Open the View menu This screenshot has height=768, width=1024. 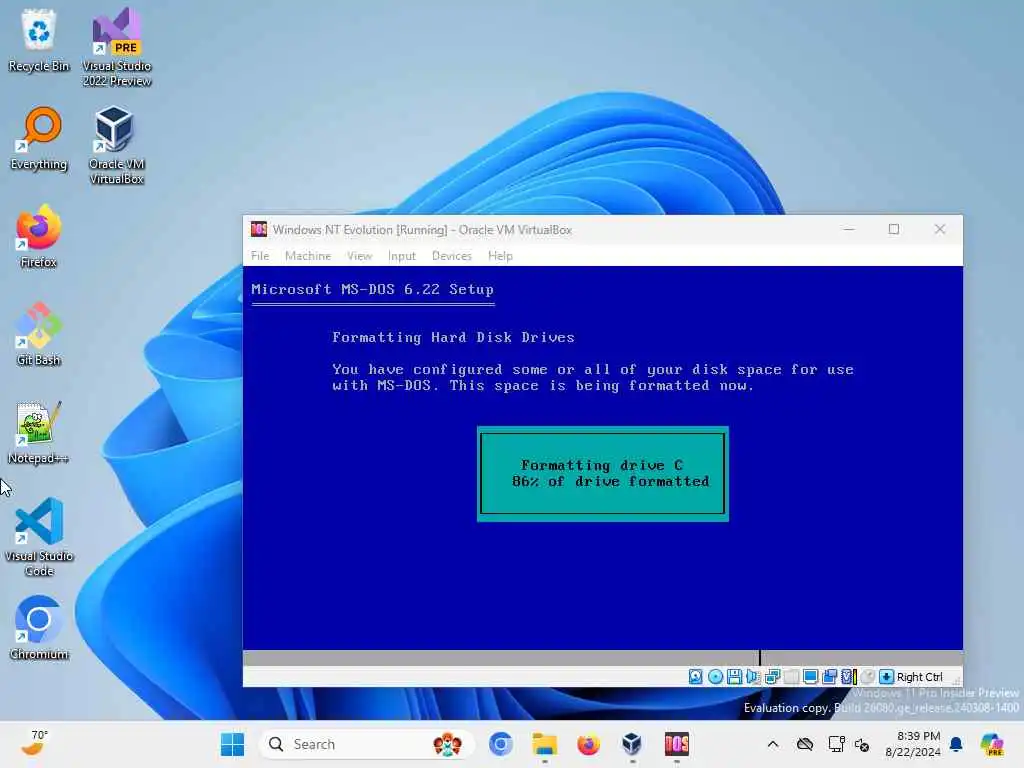coord(359,256)
